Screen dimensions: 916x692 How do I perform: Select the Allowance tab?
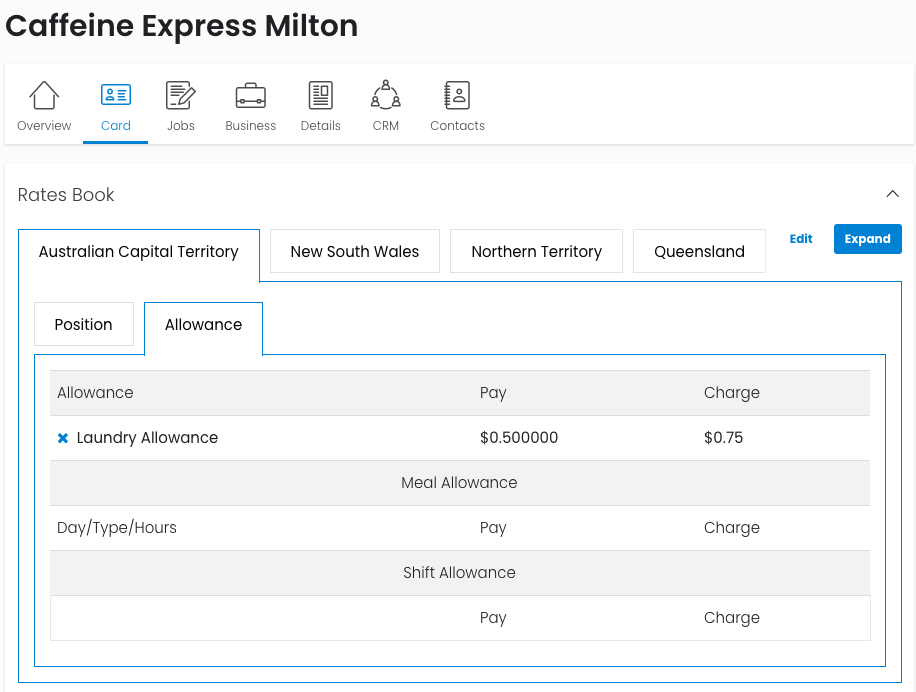pyautogui.click(x=203, y=325)
